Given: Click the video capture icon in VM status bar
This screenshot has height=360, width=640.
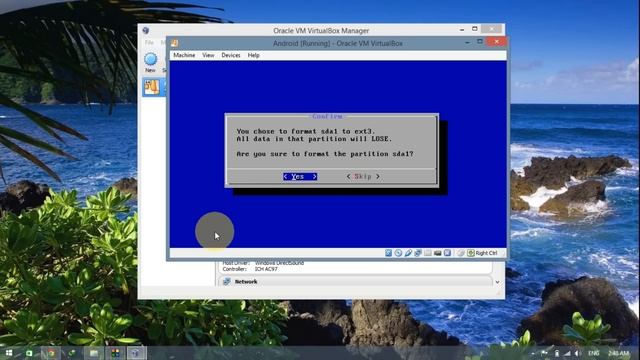Looking at the screenshot, I should (438, 253).
